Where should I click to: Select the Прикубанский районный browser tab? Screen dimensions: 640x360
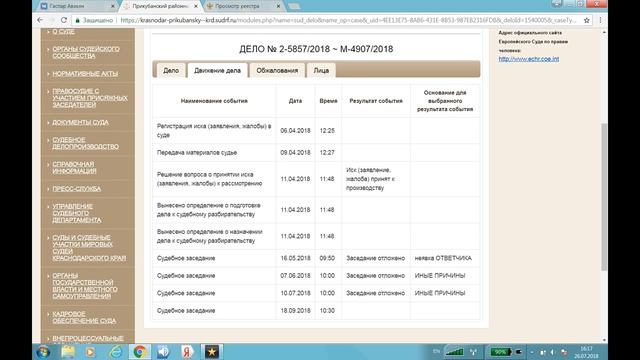pos(160,6)
